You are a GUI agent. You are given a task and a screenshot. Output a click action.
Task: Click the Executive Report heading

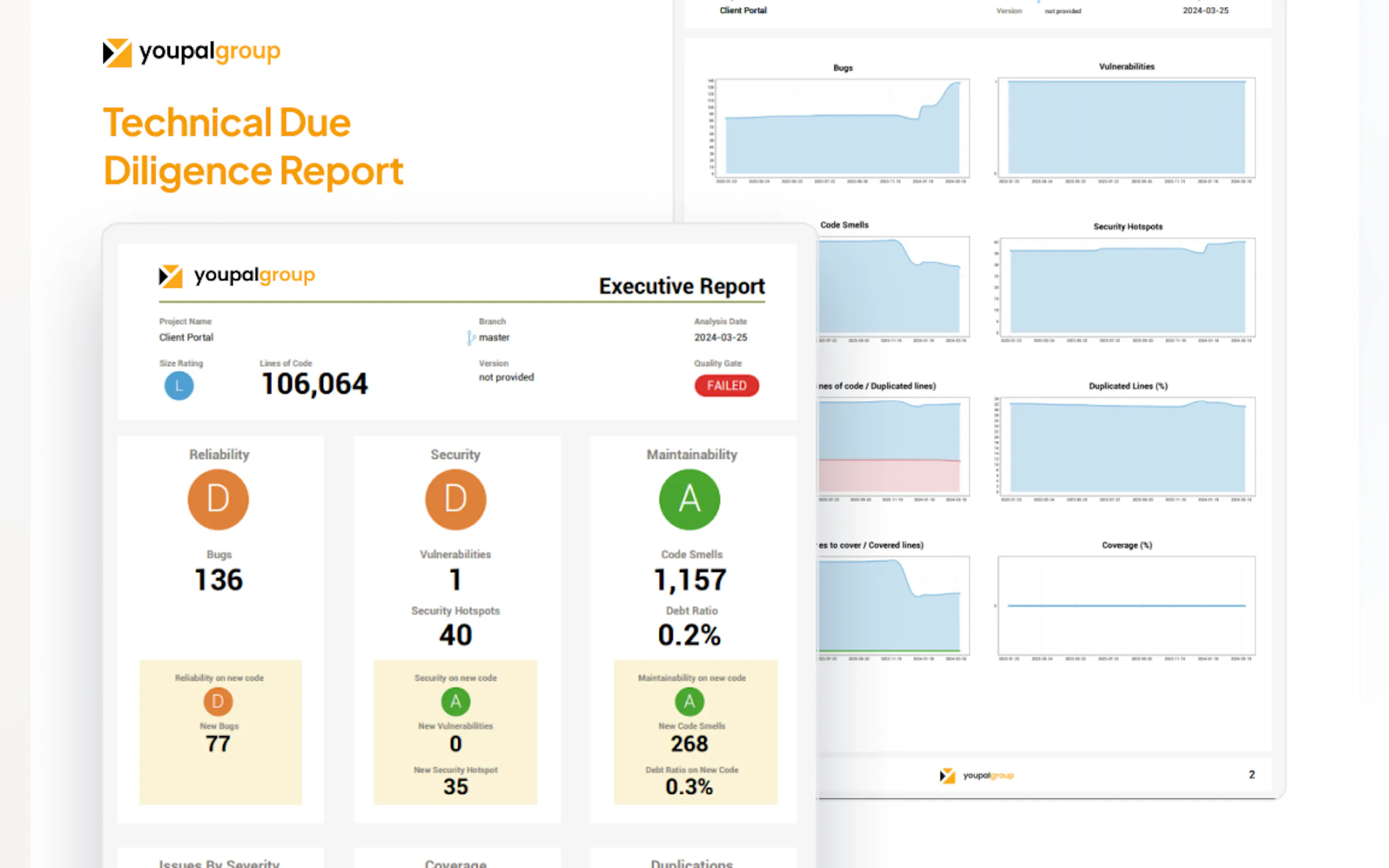point(681,286)
